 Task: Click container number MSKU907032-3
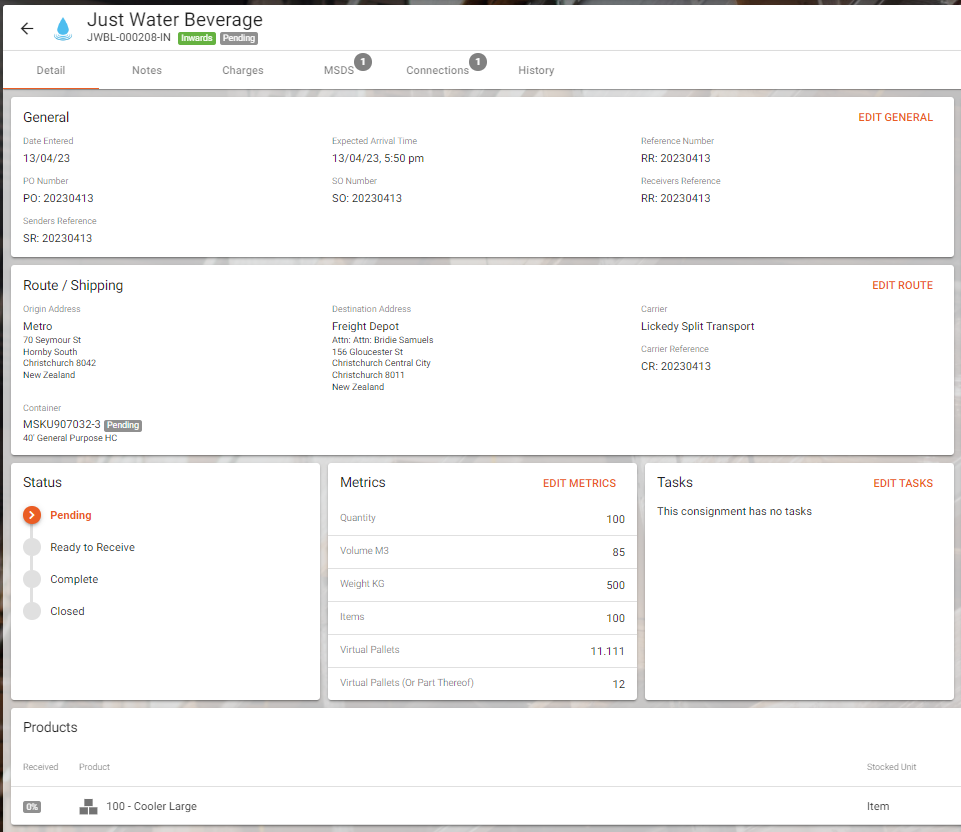tap(62, 425)
